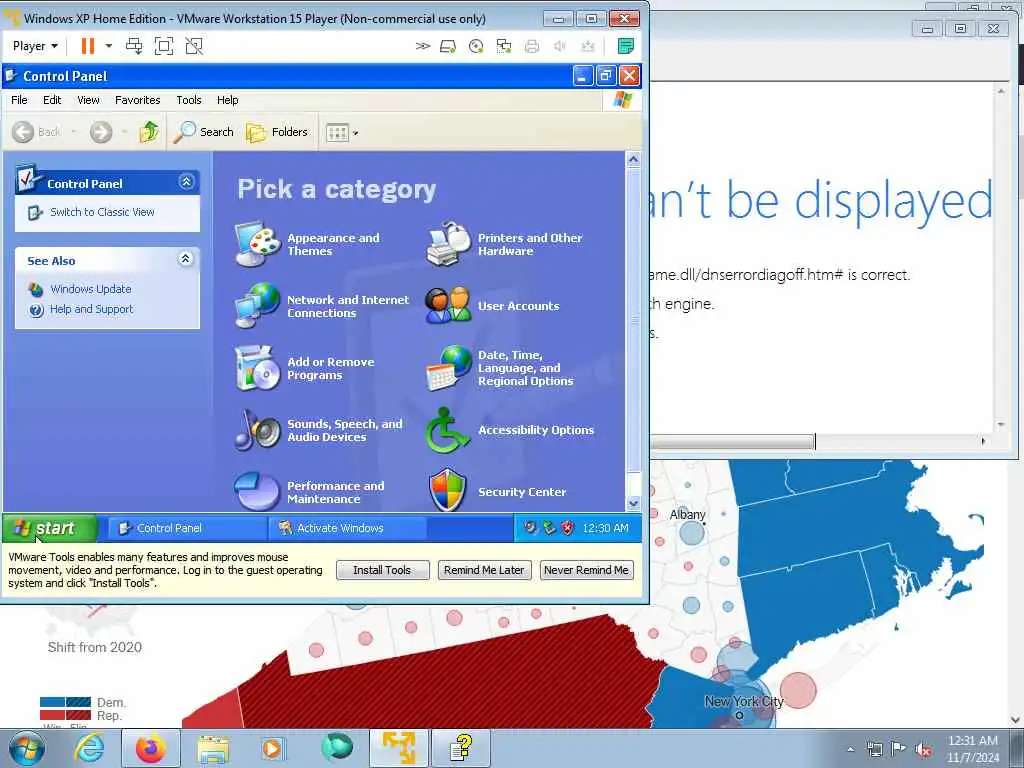Enter full screen mode icon in VMware toolbar
Screen dimensions: 1024x768
coord(164,46)
